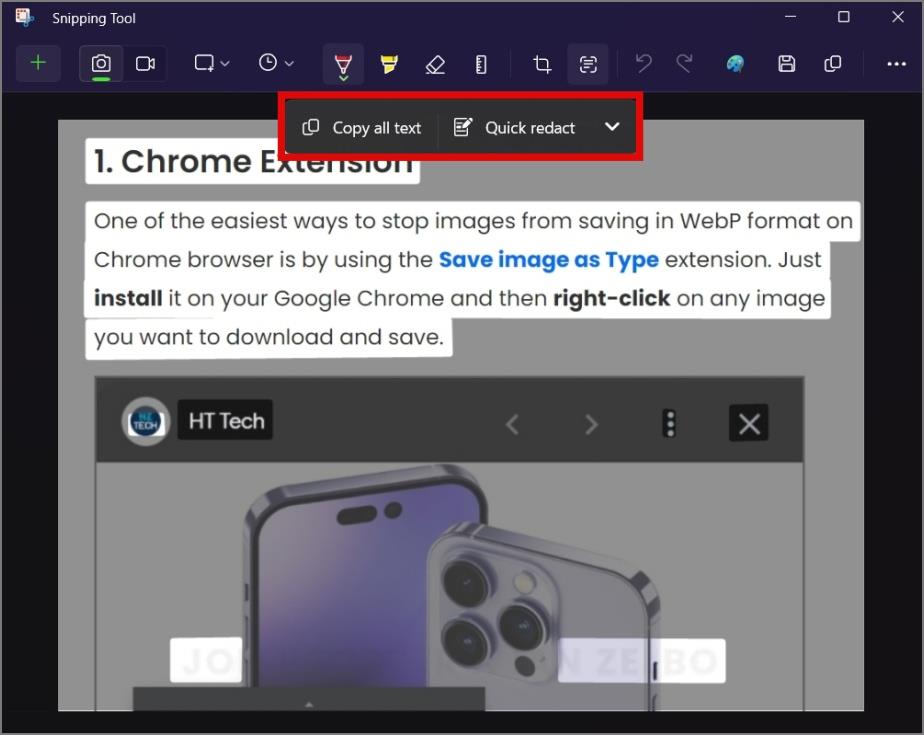Expand the Quick redact options chevron

pyautogui.click(x=612, y=127)
